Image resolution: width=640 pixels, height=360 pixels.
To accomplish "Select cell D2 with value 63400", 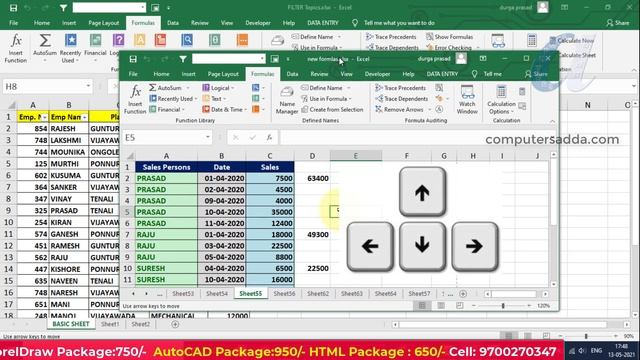I will (x=312, y=178).
